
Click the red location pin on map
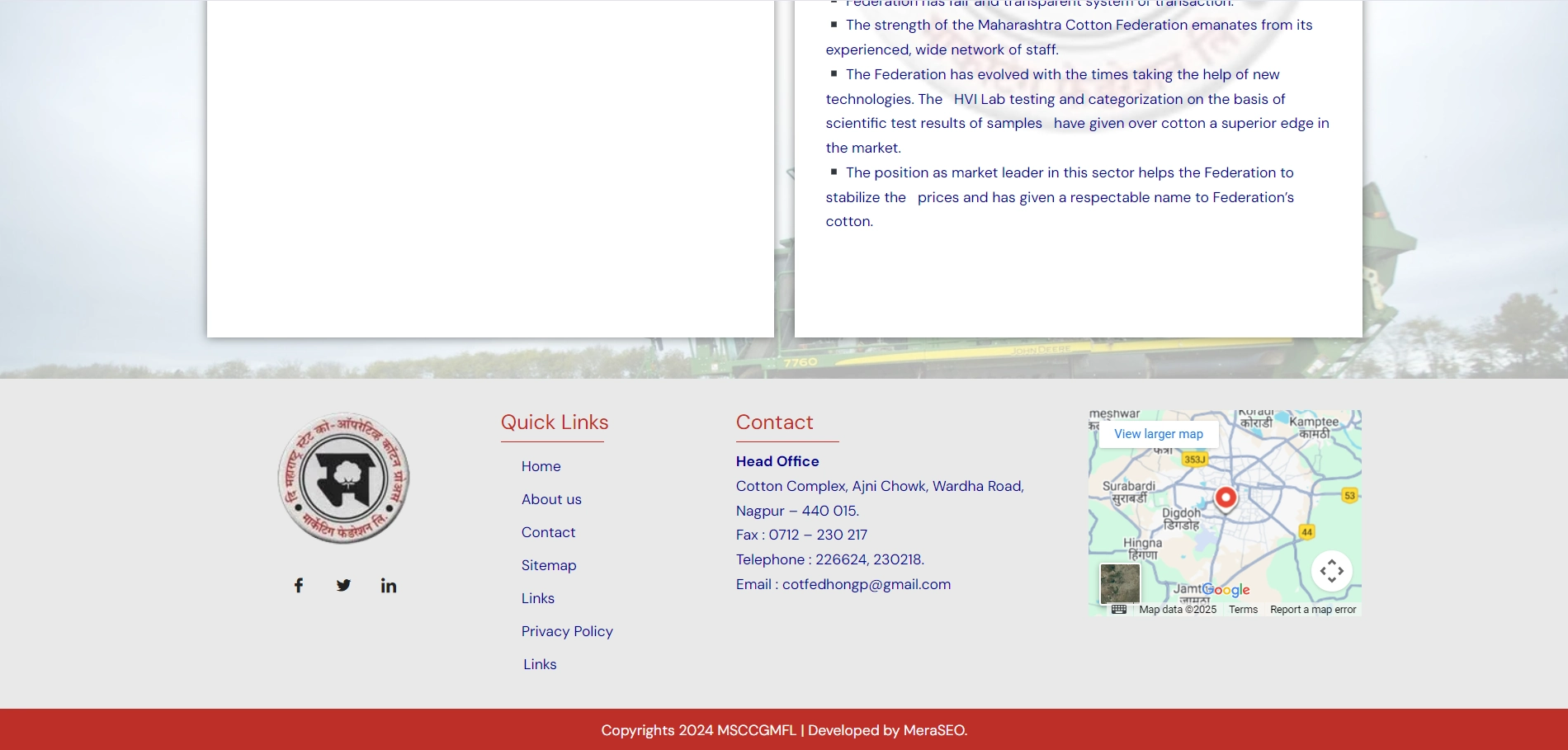point(1226,498)
